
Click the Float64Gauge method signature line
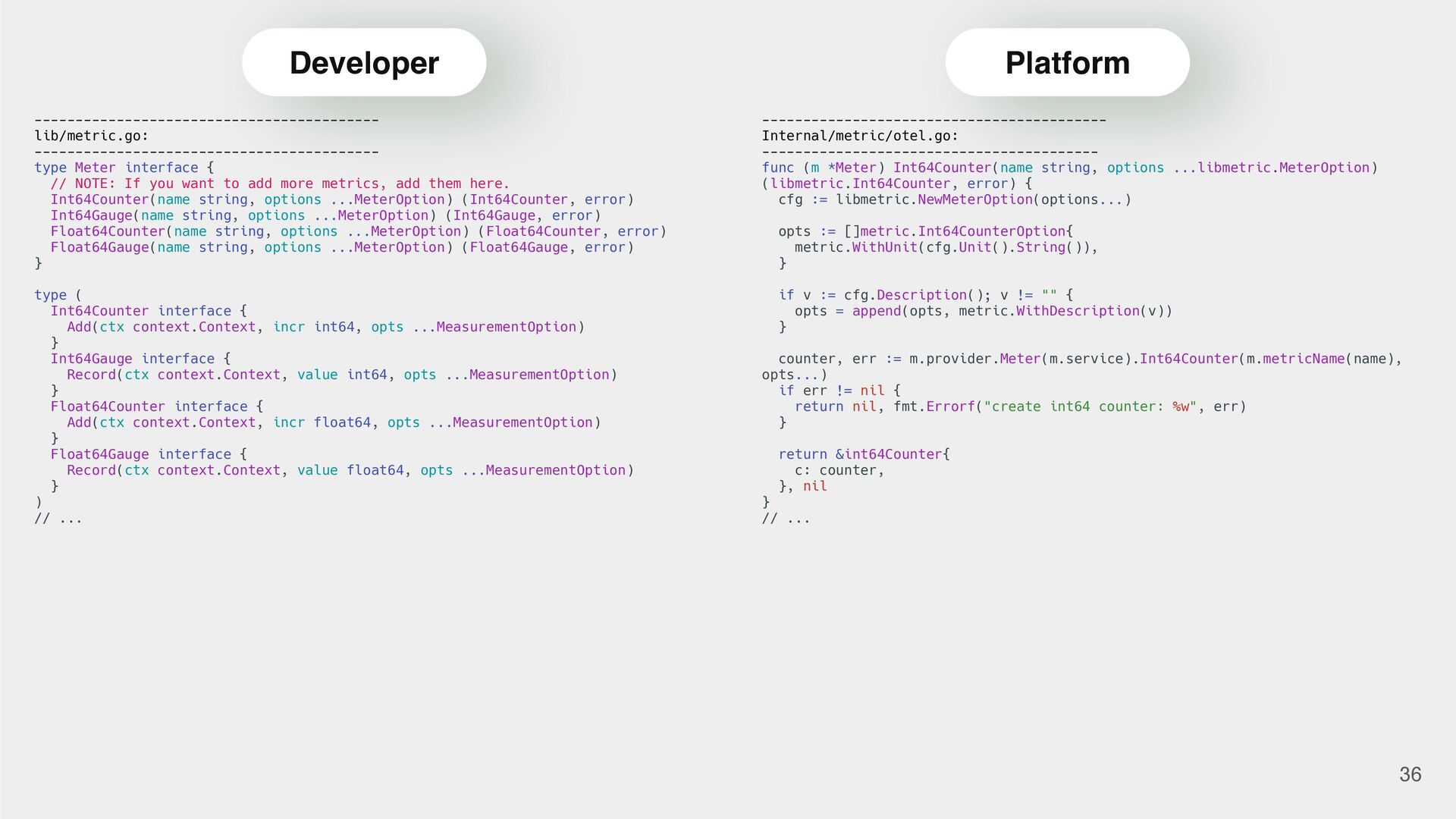pos(341,247)
